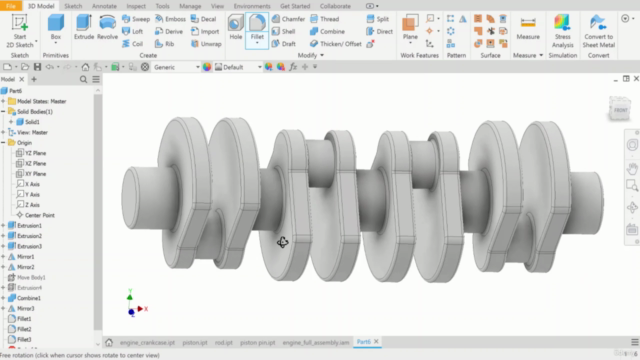The height and width of the screenshot is (360, 640).
Task: Expand the Extrusion1 feature
Action: pos(3,225)
